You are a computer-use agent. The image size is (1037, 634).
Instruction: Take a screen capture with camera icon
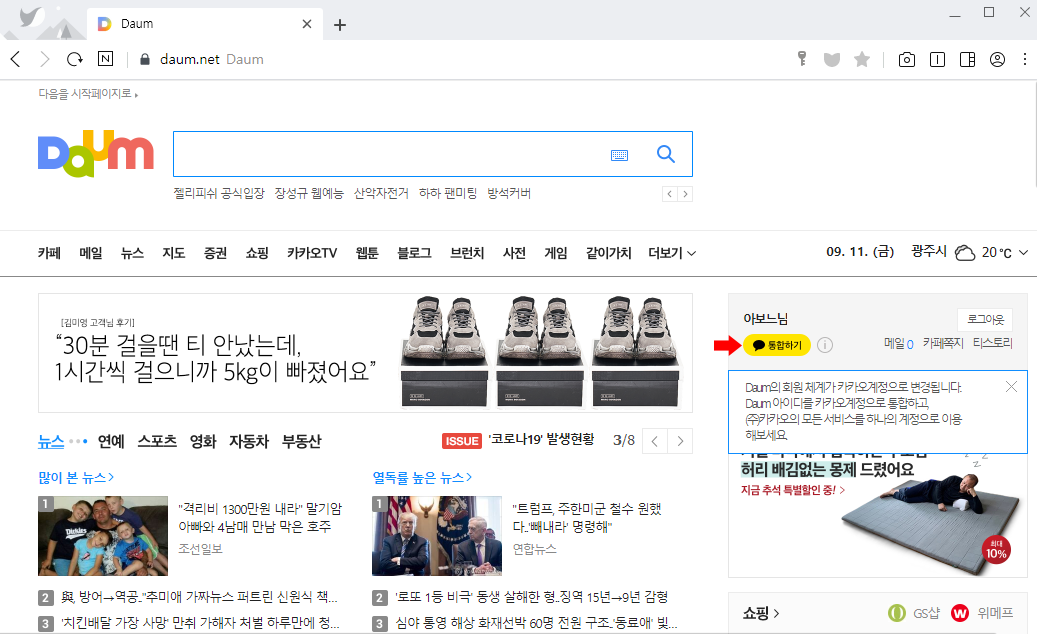point(907,60)
